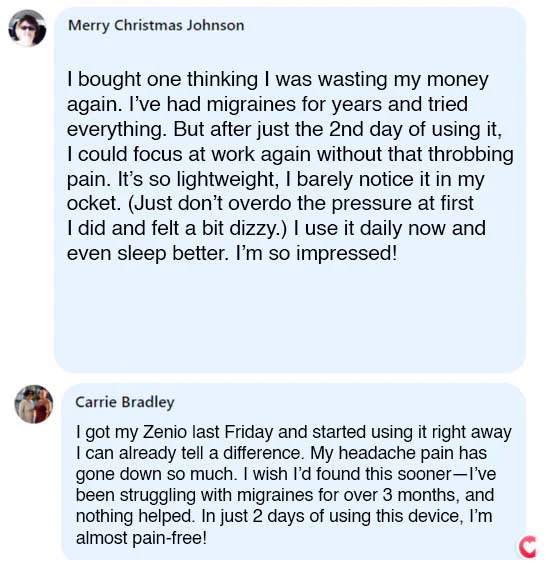The image size is (550, 570).
Task: Click 'even sleep better' in Merry's comment
Action: [x=148, y=254]
